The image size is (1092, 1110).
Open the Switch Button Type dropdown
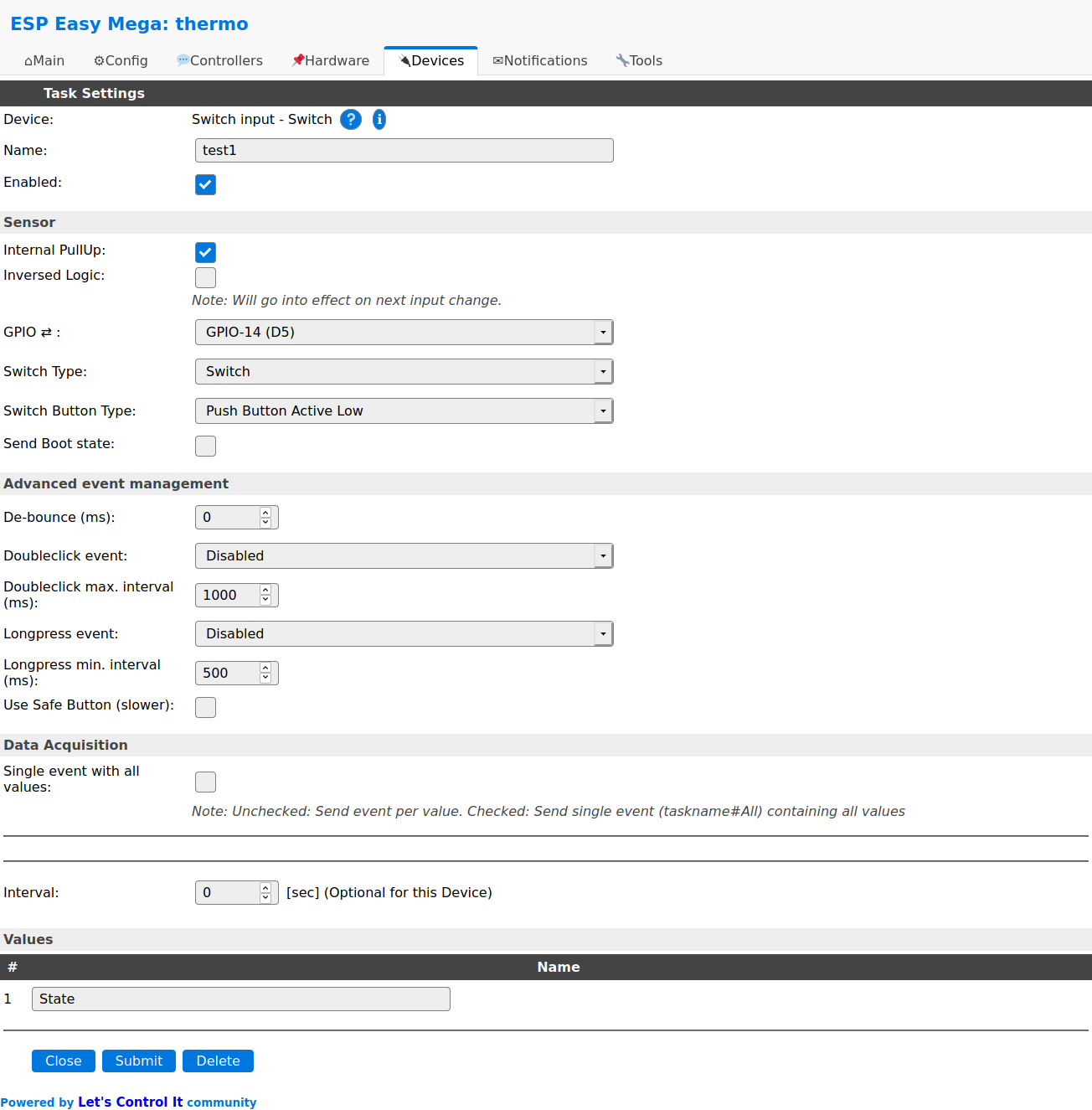pyautogui.click(x=404, y=410)
